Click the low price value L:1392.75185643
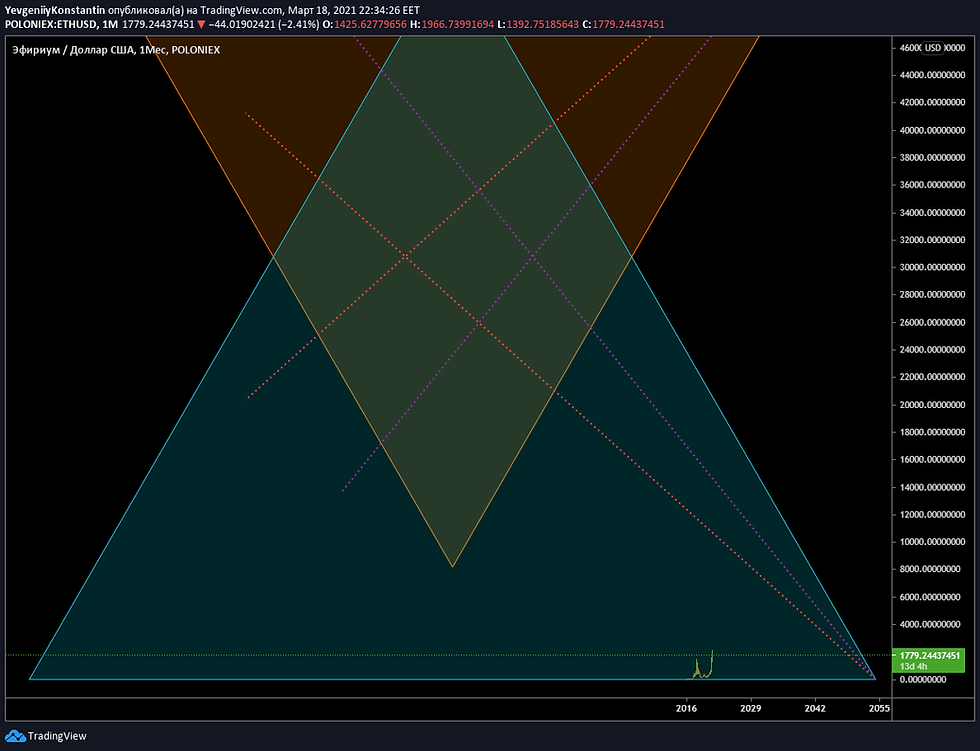 (538, 24)
